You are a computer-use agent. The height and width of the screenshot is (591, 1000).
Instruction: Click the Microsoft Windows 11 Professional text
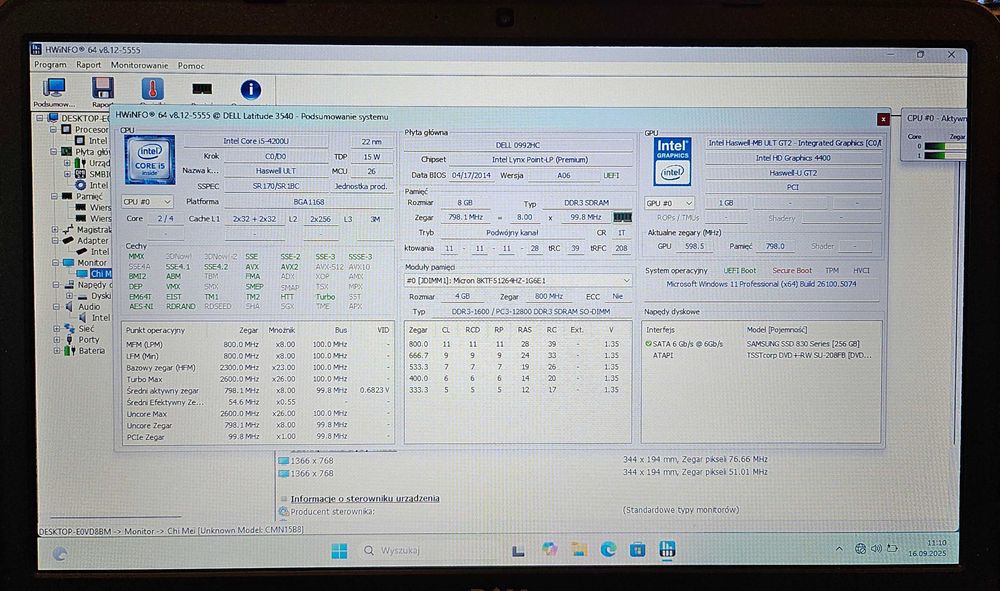761,284
